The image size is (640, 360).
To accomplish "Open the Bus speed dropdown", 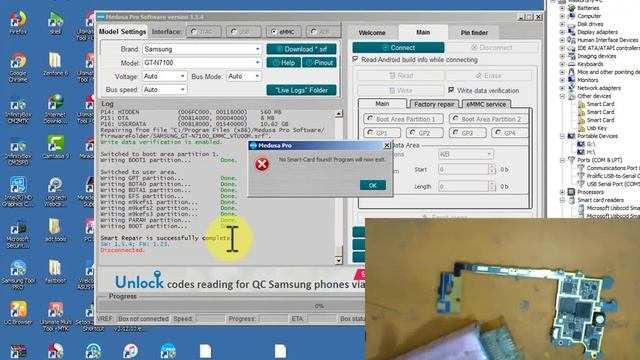I will pos(164,89).
